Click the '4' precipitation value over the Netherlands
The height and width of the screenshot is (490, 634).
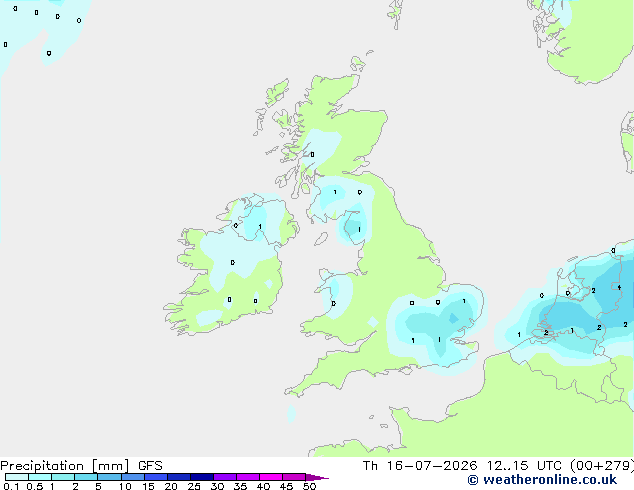(619, 287)
